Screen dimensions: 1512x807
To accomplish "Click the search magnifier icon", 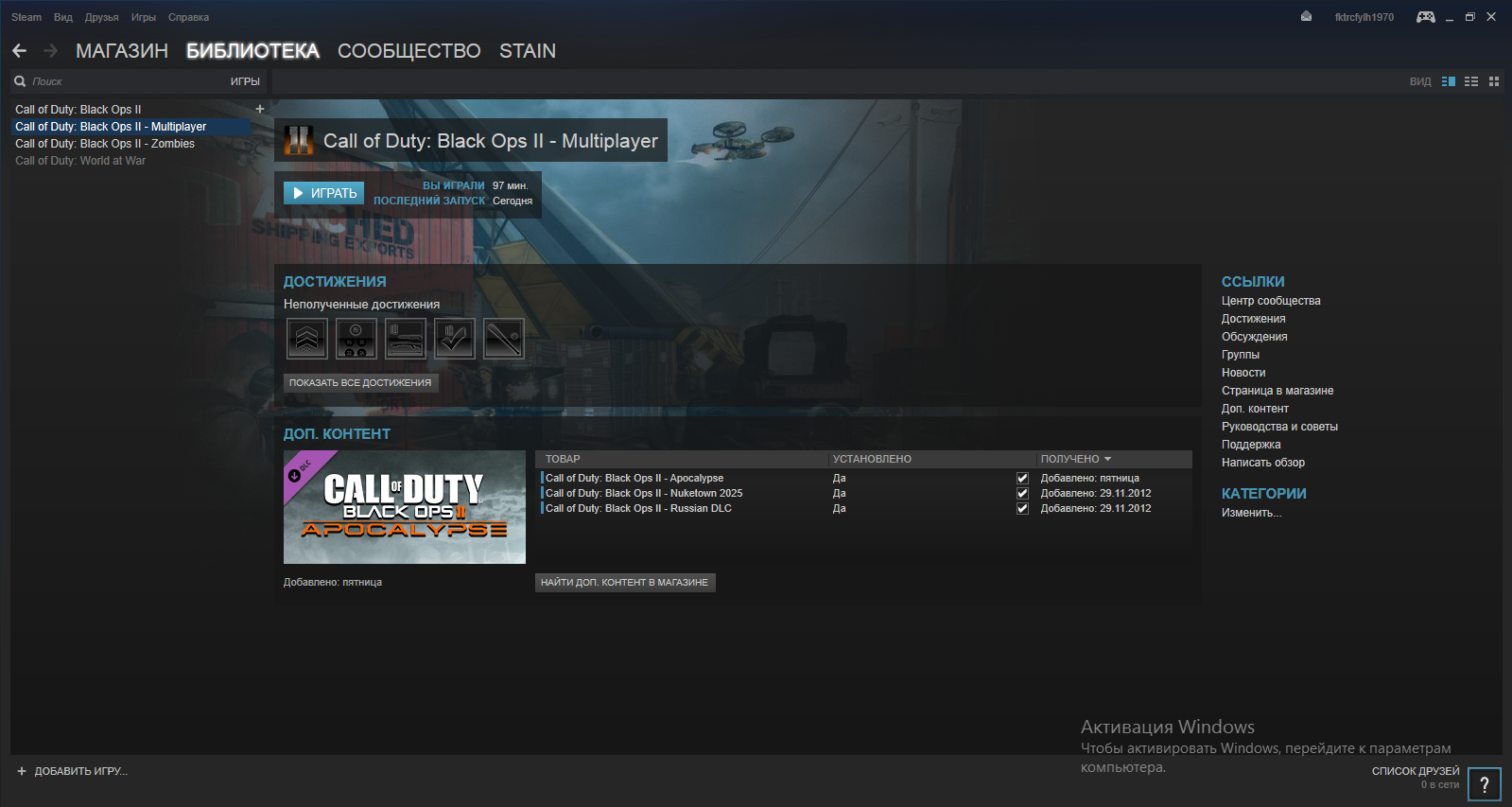I will pyautogui.click(x=20, y=81).
